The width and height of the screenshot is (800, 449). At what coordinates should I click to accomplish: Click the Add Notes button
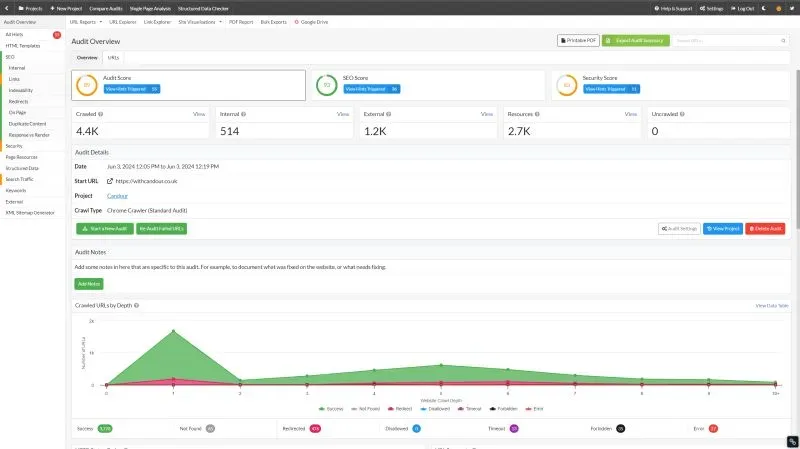(x=89, y=284)
